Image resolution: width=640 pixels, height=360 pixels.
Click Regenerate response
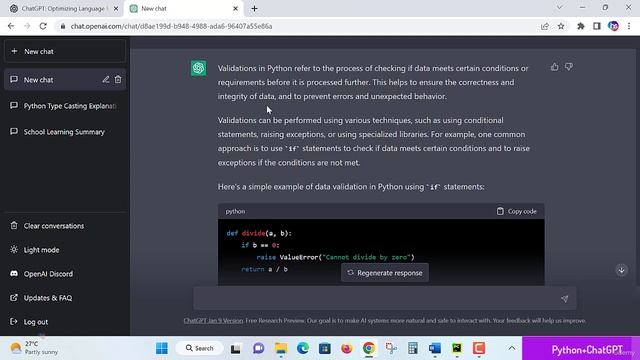click(x=385, y=273)
